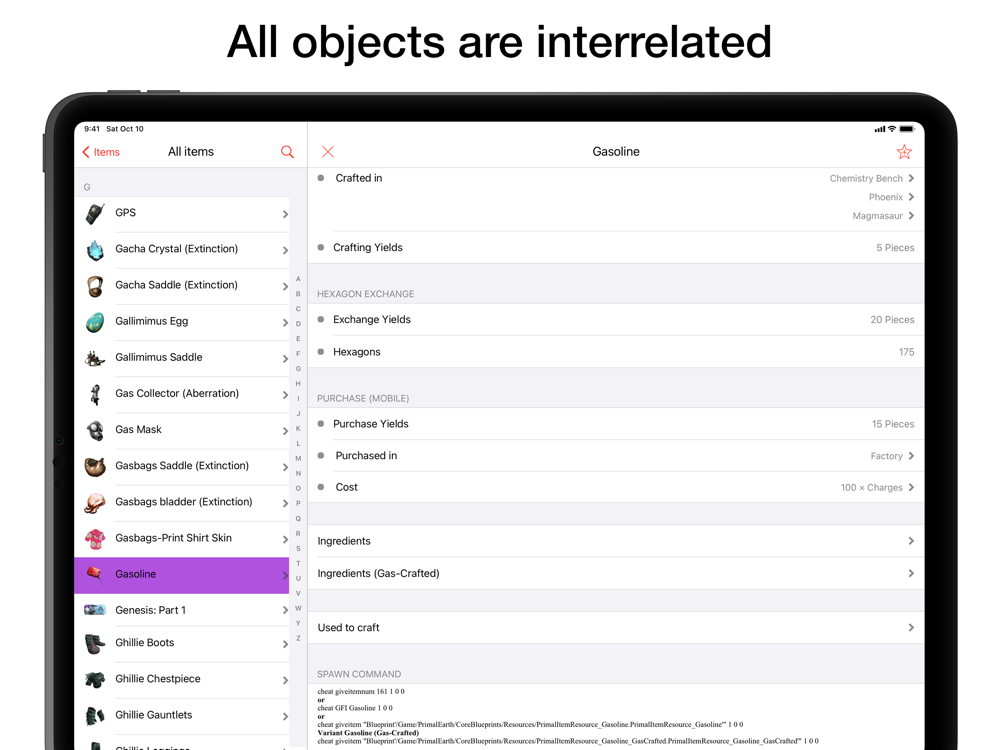Screen dimensions: 1000x750
Task: Open the Phoenix crafting link
Action: (x=891, y=197)
